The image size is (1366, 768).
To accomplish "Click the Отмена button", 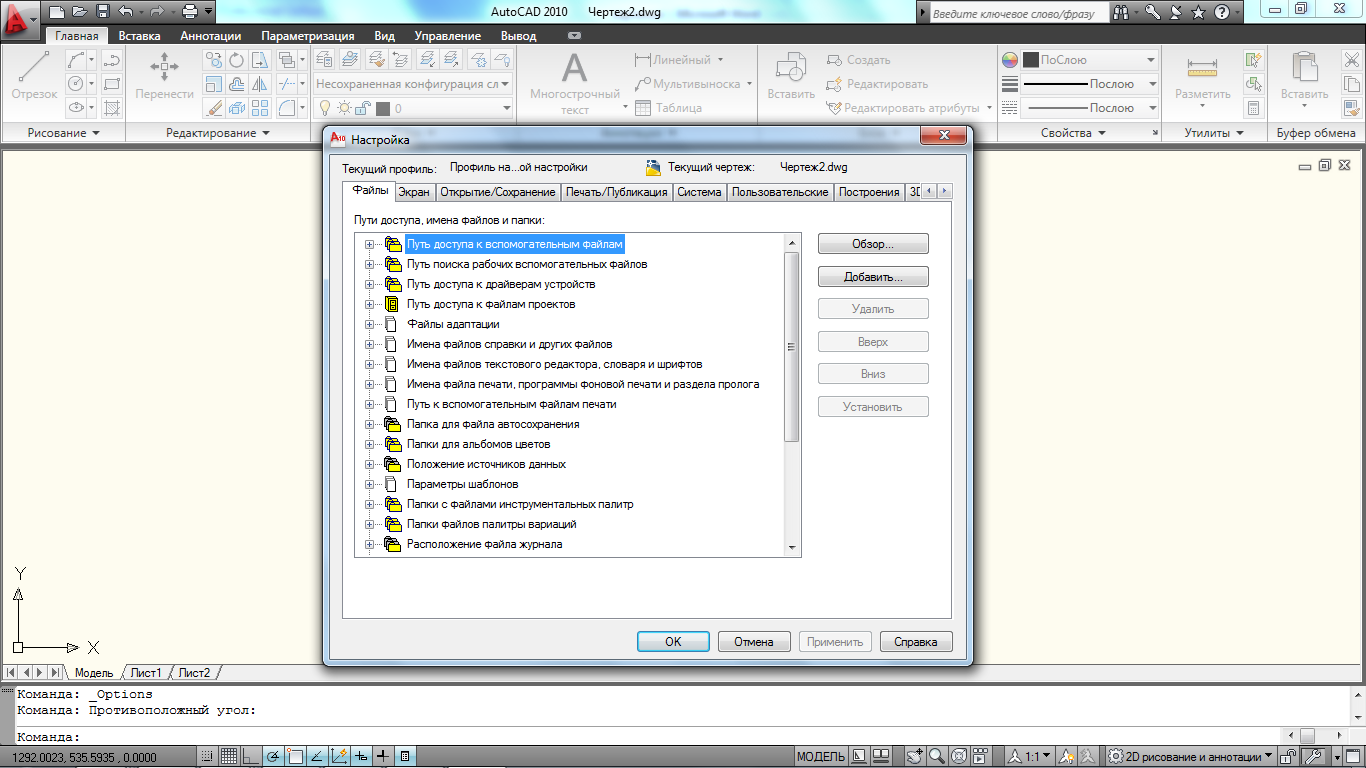I will click(754, 642).
